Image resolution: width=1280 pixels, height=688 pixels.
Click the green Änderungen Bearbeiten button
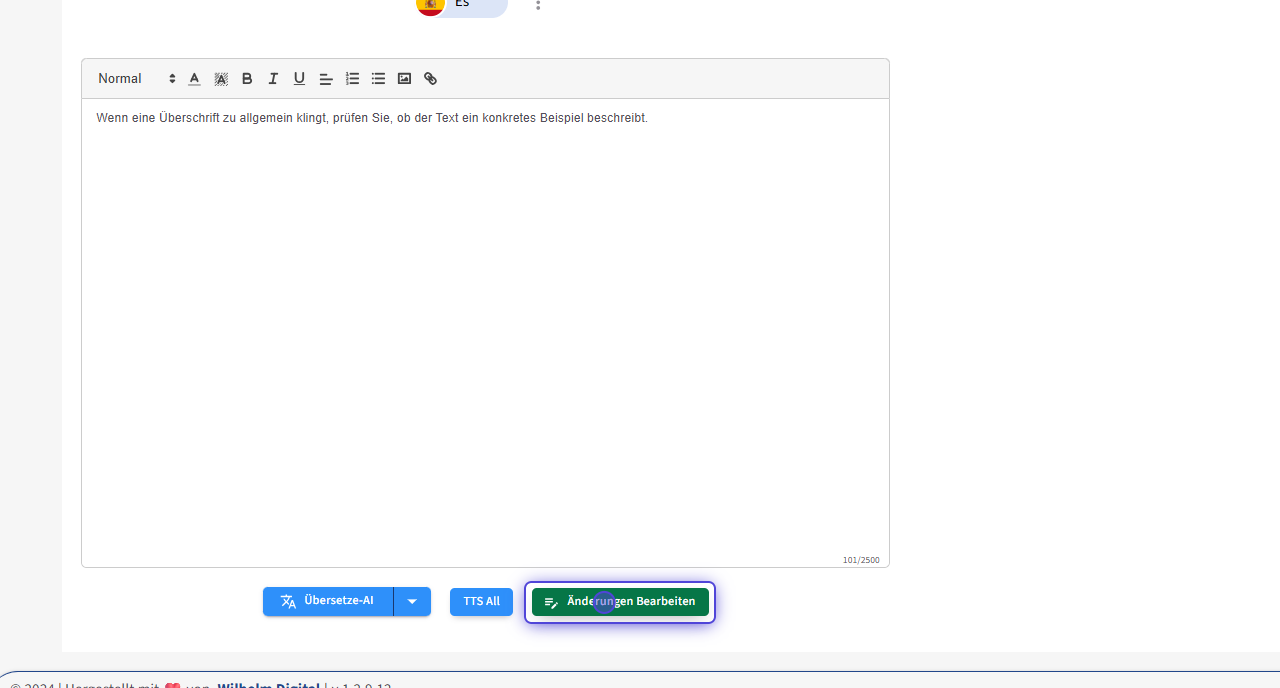pyautogui.click(x=620, y=602)
